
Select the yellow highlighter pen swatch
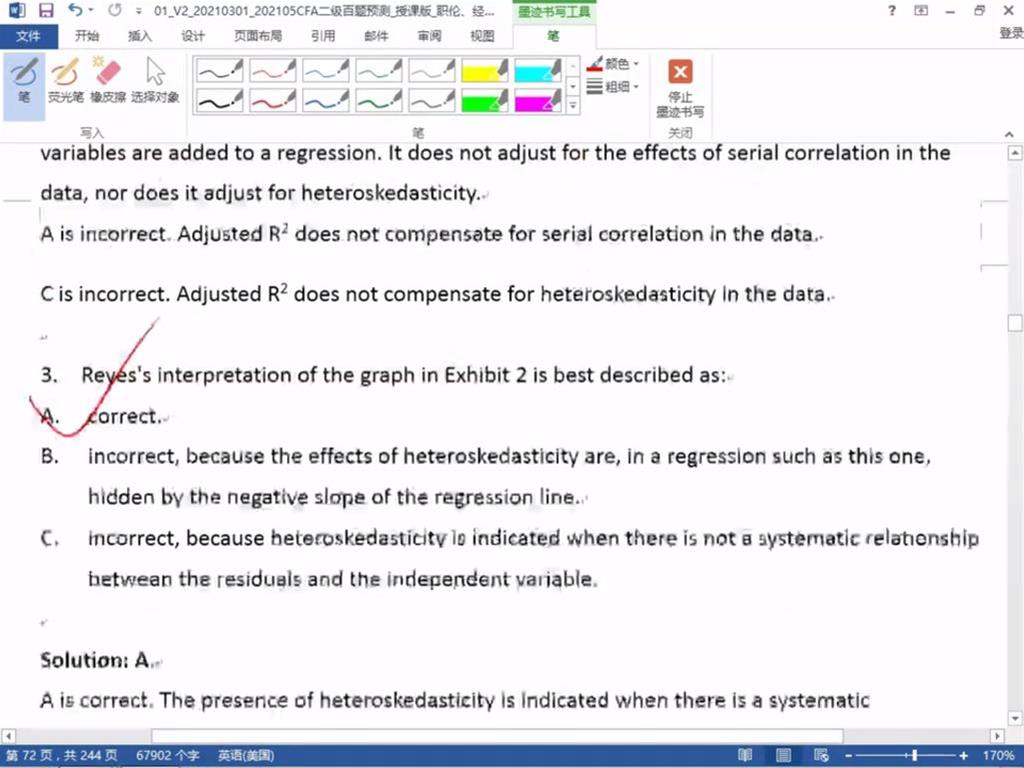click(x=485, y=70)
